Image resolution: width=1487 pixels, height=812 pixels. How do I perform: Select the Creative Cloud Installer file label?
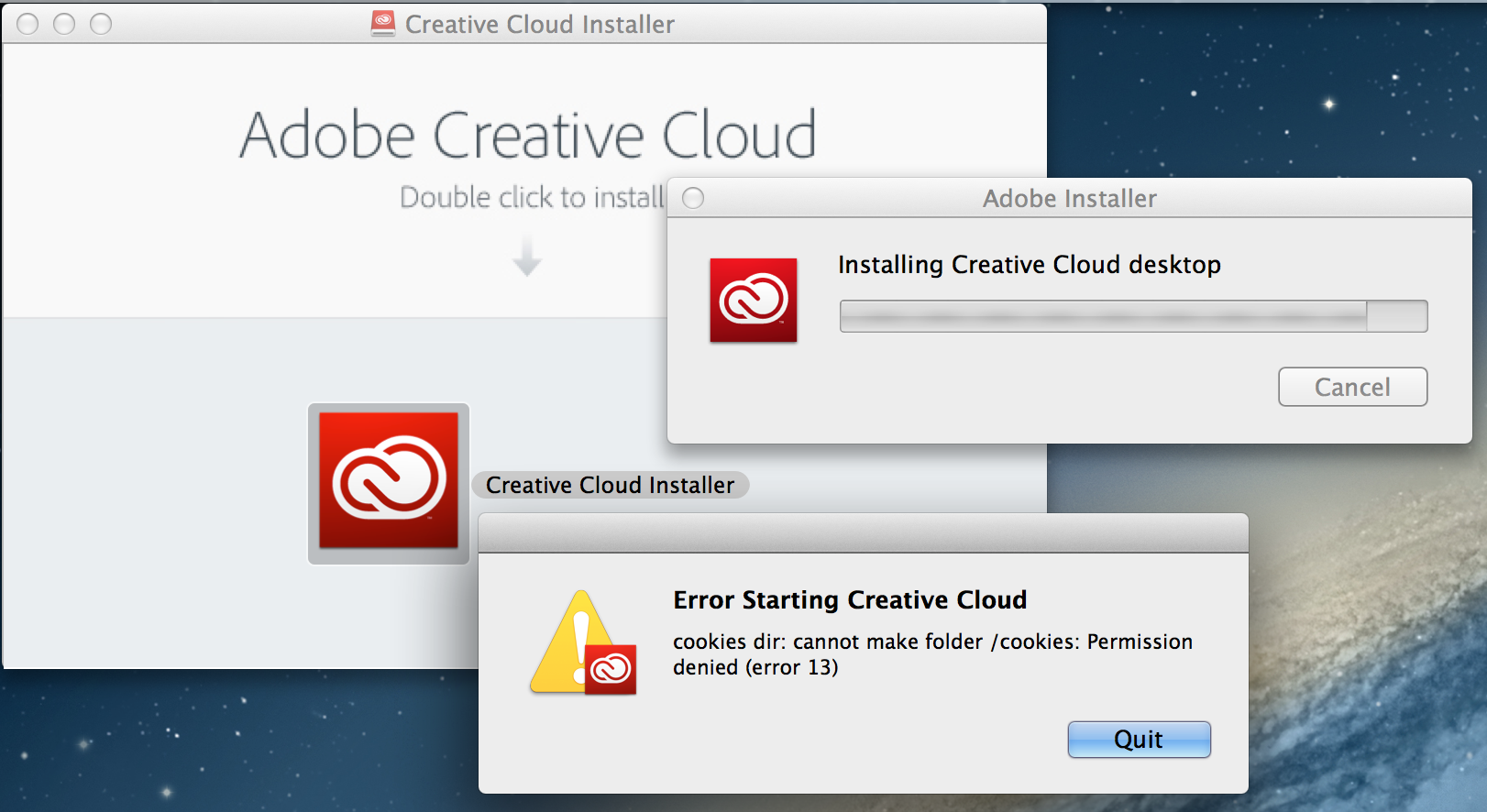click(611, 485)
